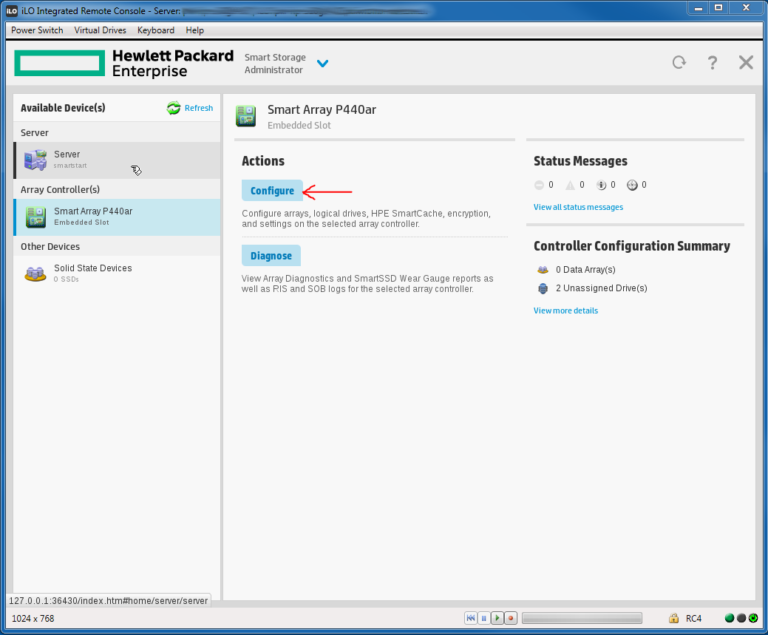Click the green Refresh arrows icon
The height and width of the screenshot is (635, 768).
tap(173, 108)
